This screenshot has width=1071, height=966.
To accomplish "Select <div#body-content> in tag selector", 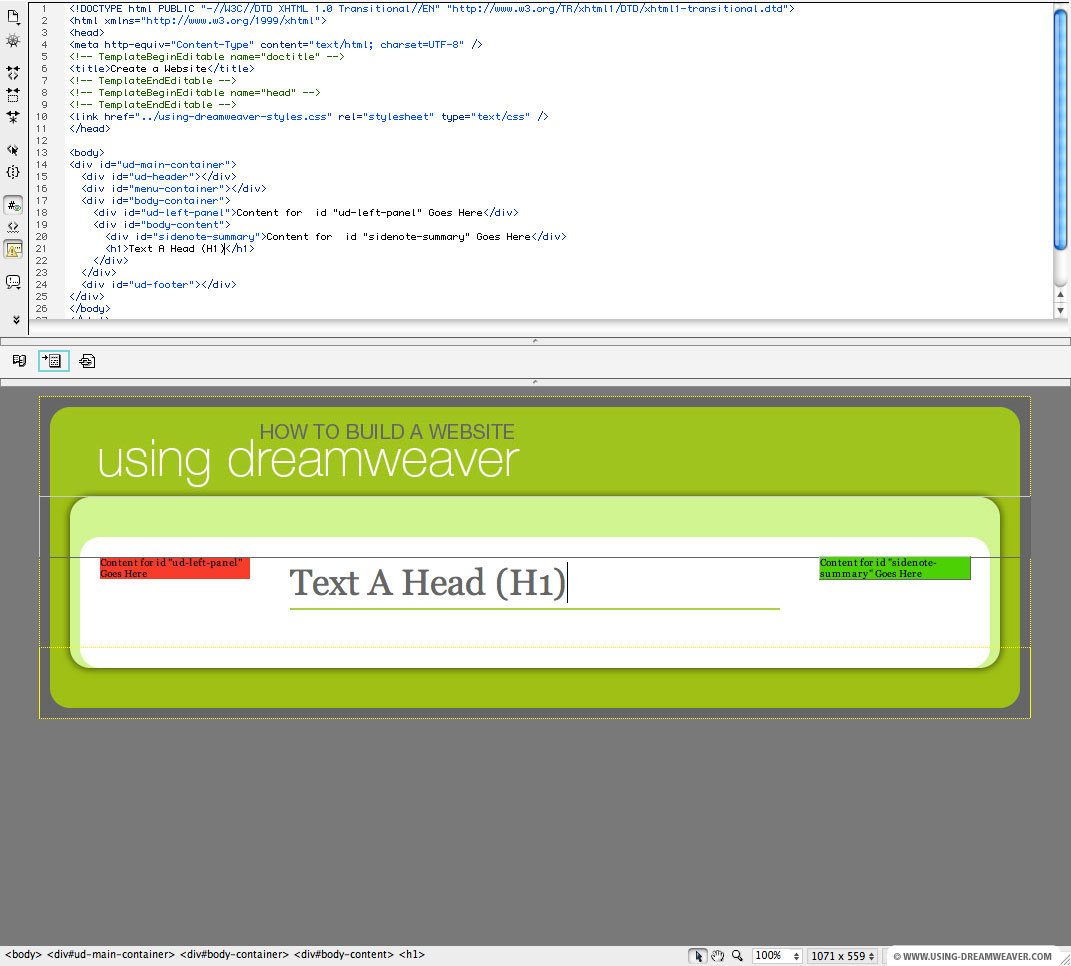I will pos(344,954).
